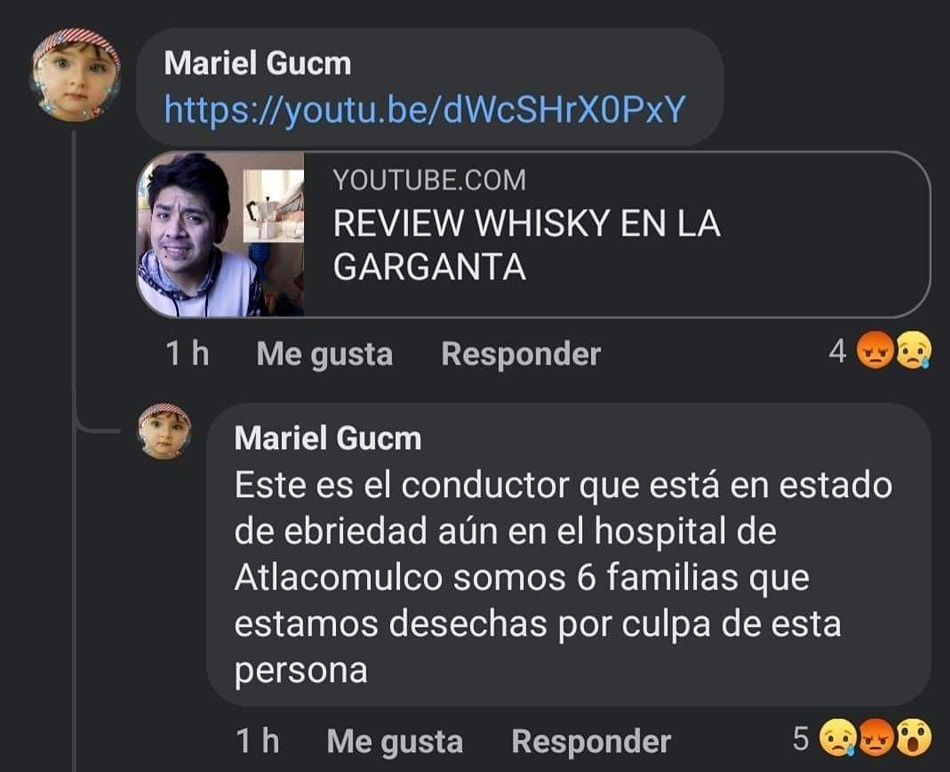Click the angry reaction emoji on first comment

point(874,350)
